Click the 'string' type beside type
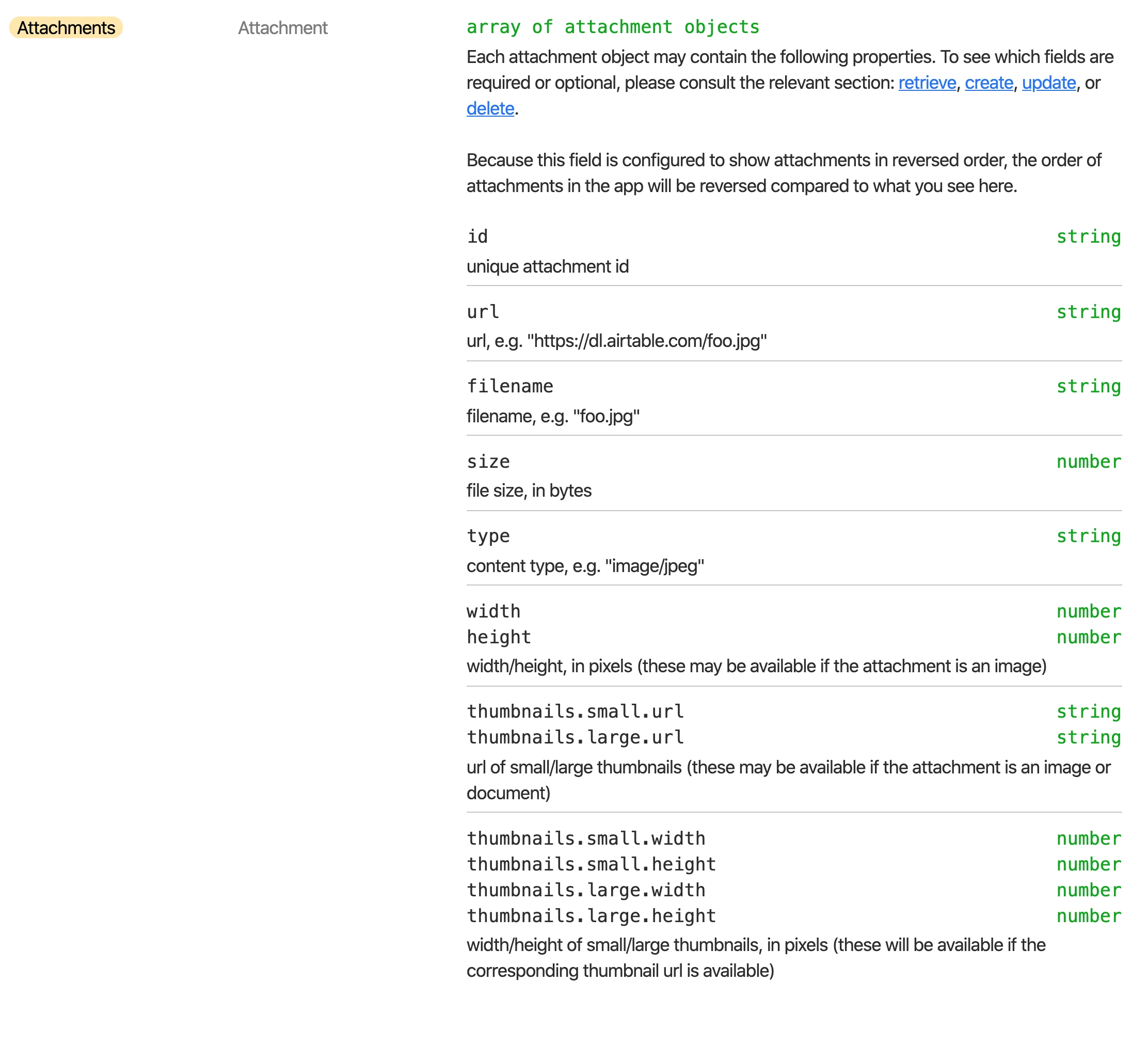The width and height of the screenshot is (1148, 1045). (x=1089, y=536)
